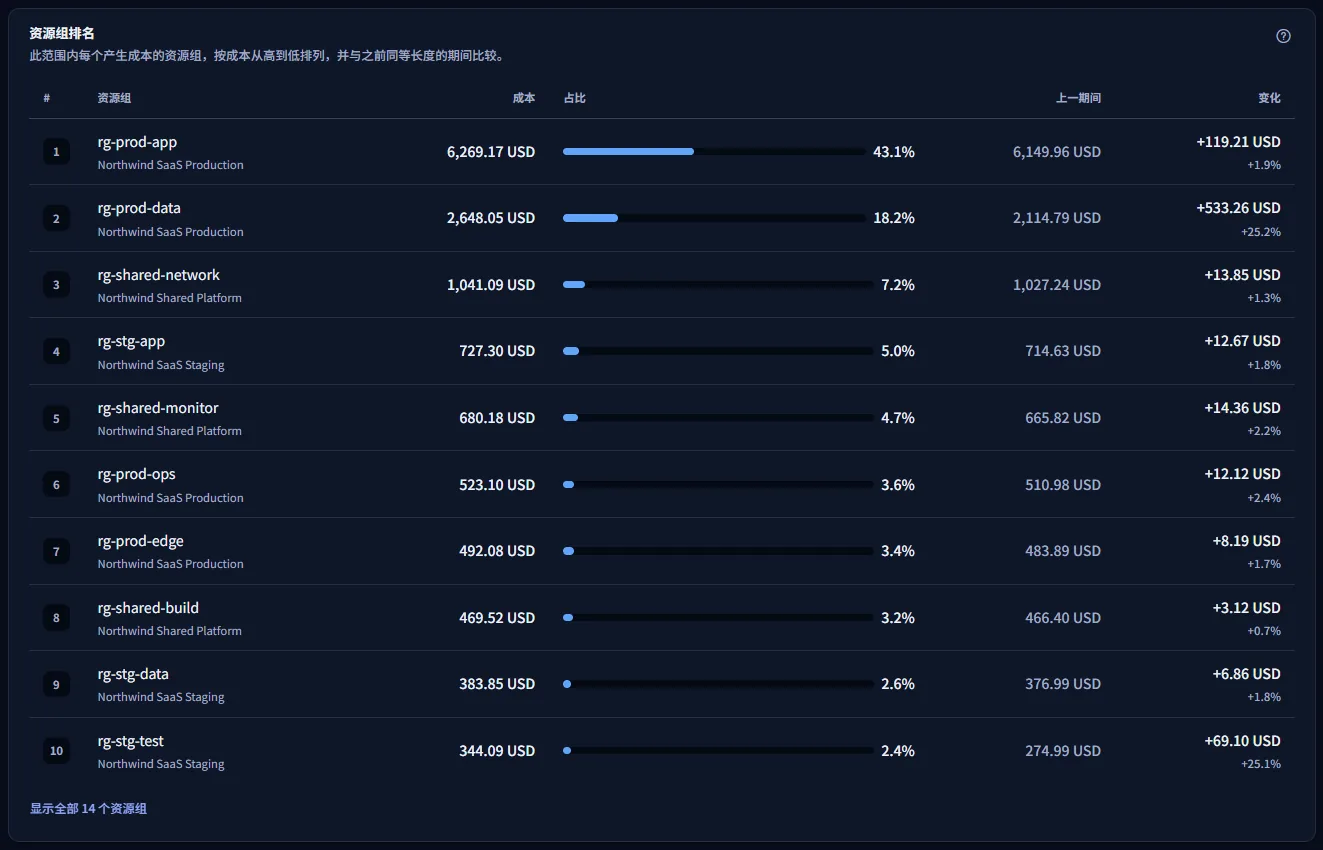Click the 1,041.09 USD cost cell
Viewport: 1323px width, 850px height.
coord(491,285)
